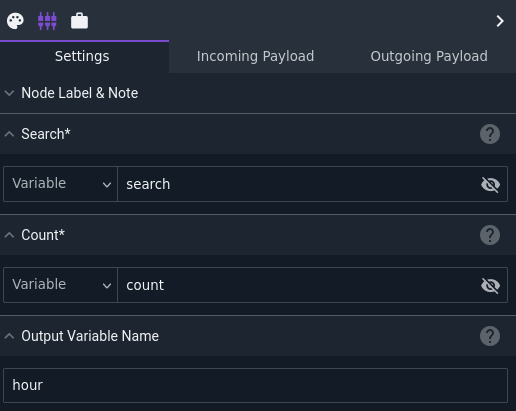Open help for Count section
The height and width of the screenshot is (411, 516).
pyautogui.click(x=490, y=235)
